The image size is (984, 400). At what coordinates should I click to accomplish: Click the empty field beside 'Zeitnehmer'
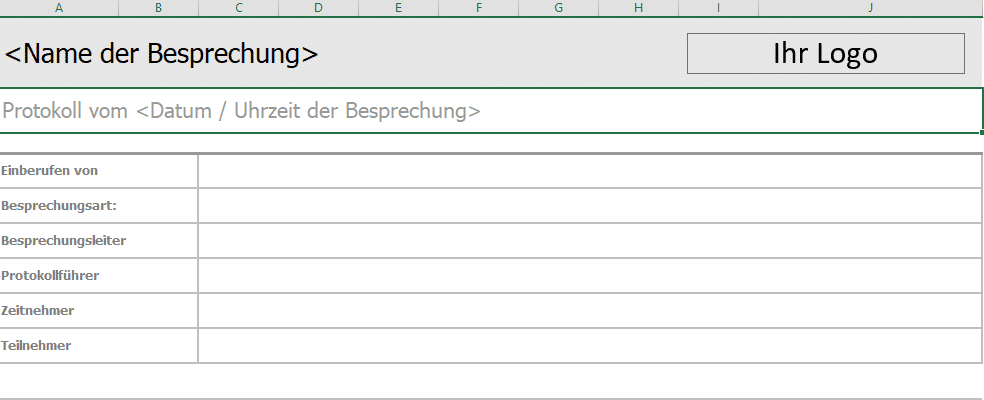590,311
